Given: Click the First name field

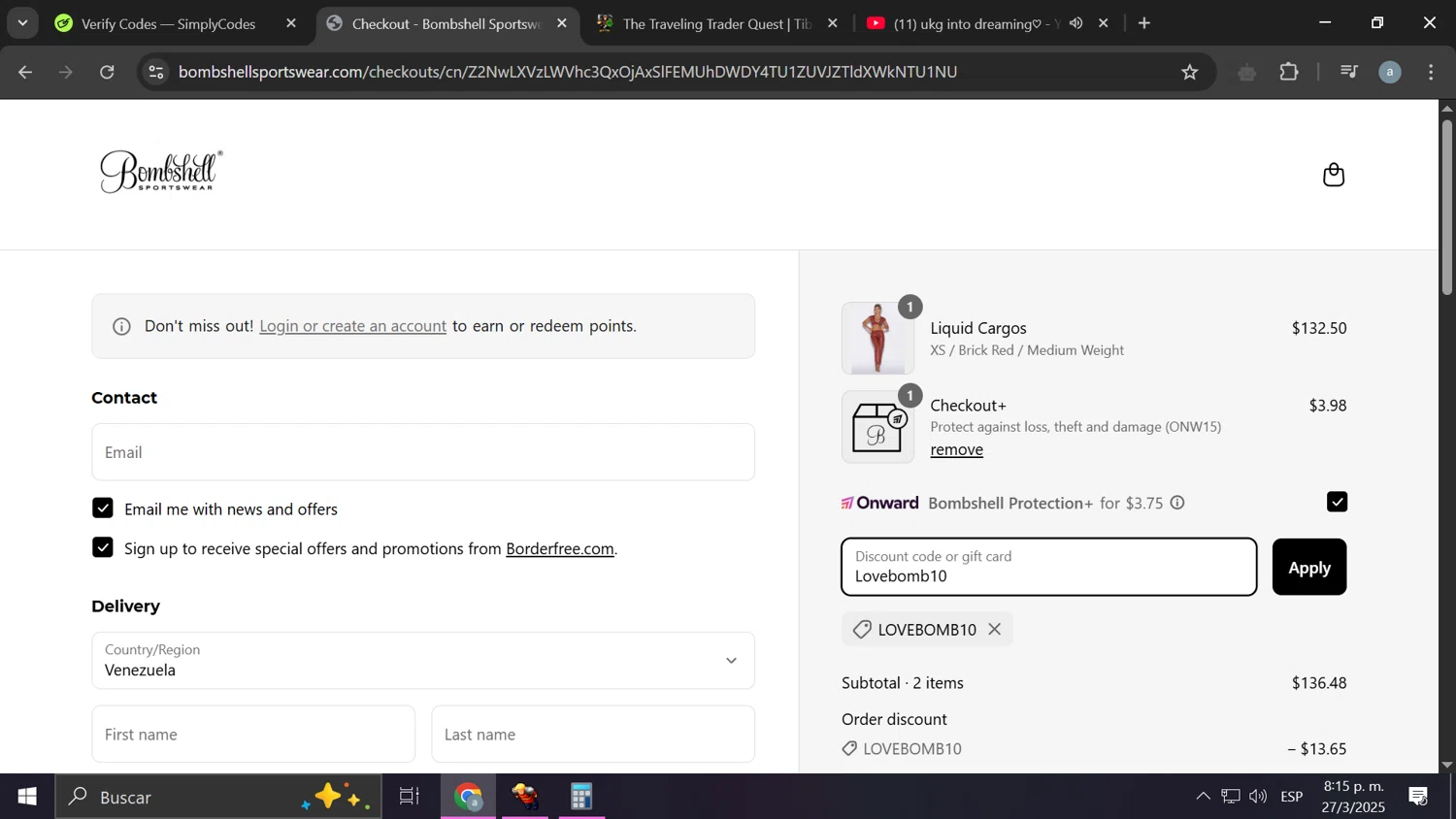Looking at the screenshot, I should (253, 735).
